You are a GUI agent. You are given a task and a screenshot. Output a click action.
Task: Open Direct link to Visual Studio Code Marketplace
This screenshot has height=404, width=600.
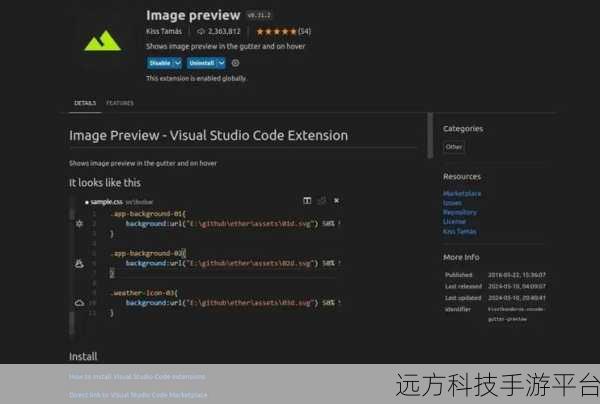[138, 395]
